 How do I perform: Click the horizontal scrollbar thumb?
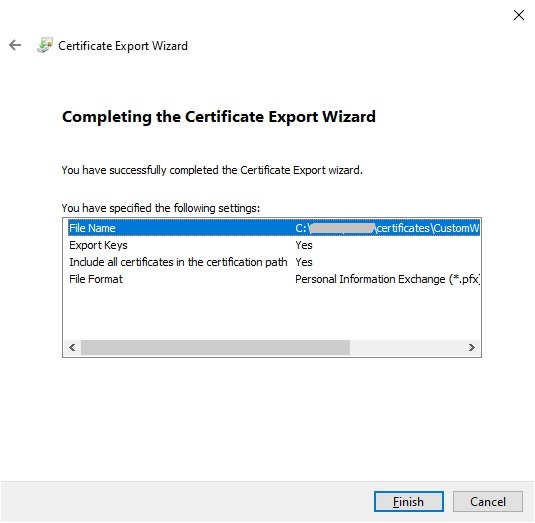pyautogui.click(x=215, y=347)
